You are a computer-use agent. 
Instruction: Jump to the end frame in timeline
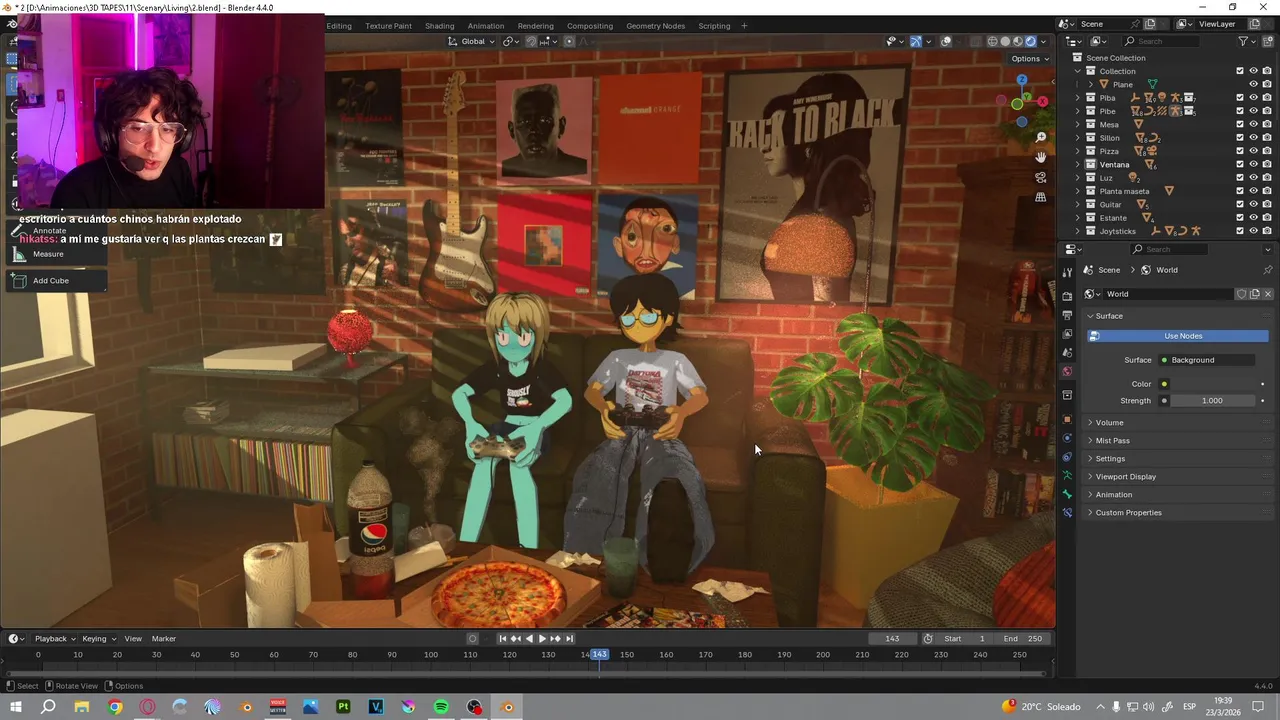pos(569,639)
